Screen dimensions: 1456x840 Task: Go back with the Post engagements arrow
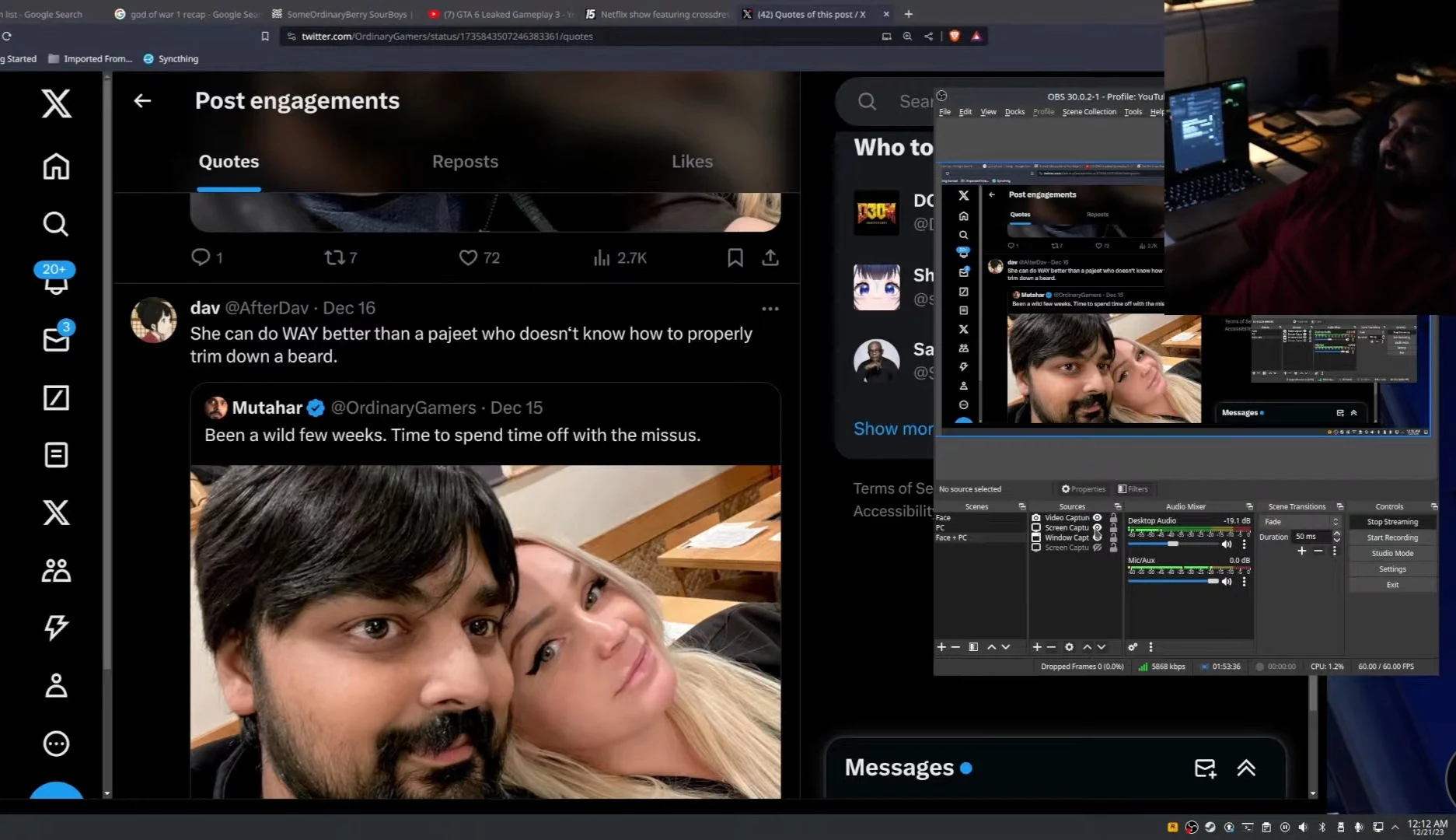(x=142, y=100)
